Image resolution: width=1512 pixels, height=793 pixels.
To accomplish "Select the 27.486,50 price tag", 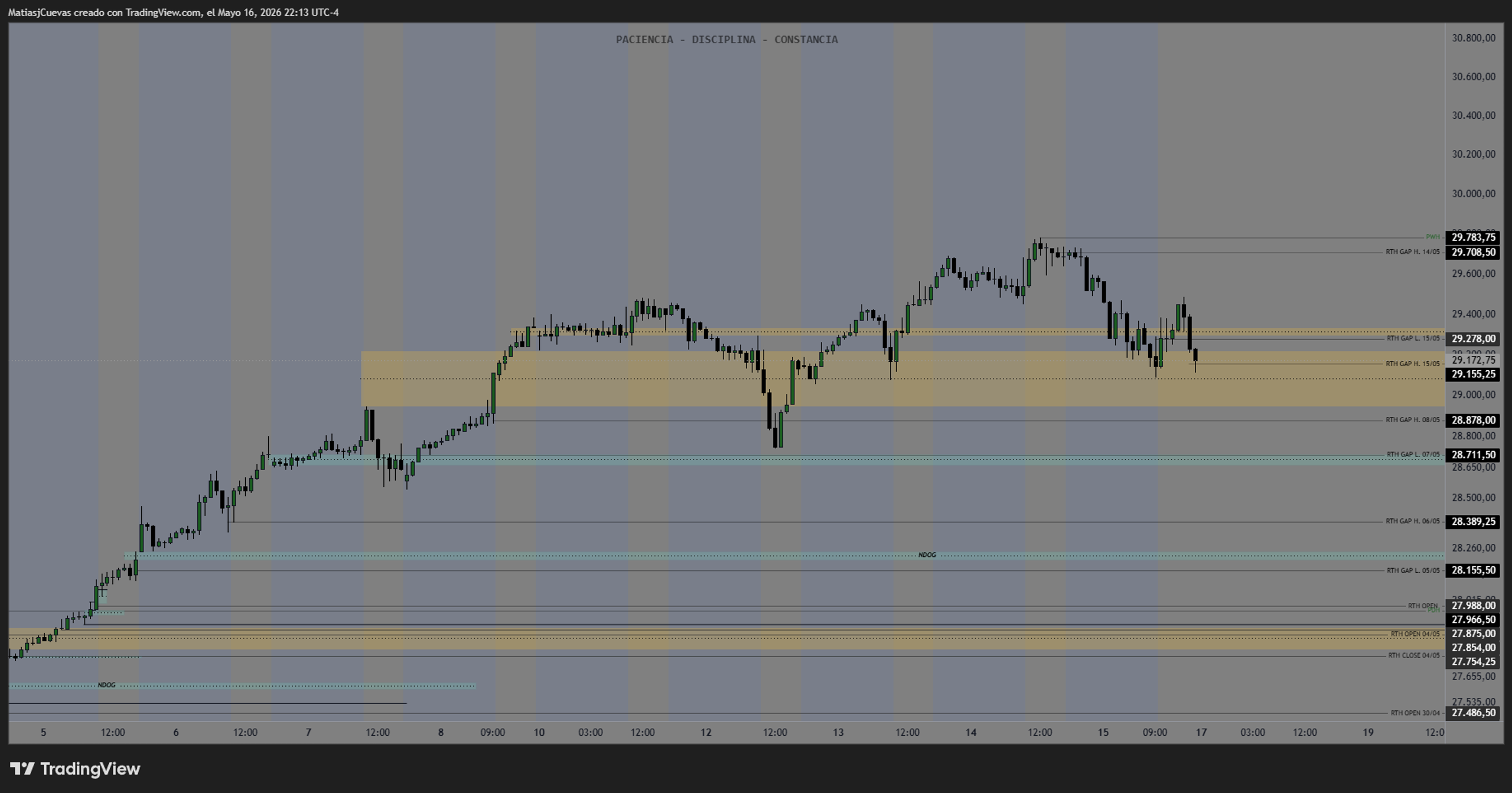I will 1473,713.
